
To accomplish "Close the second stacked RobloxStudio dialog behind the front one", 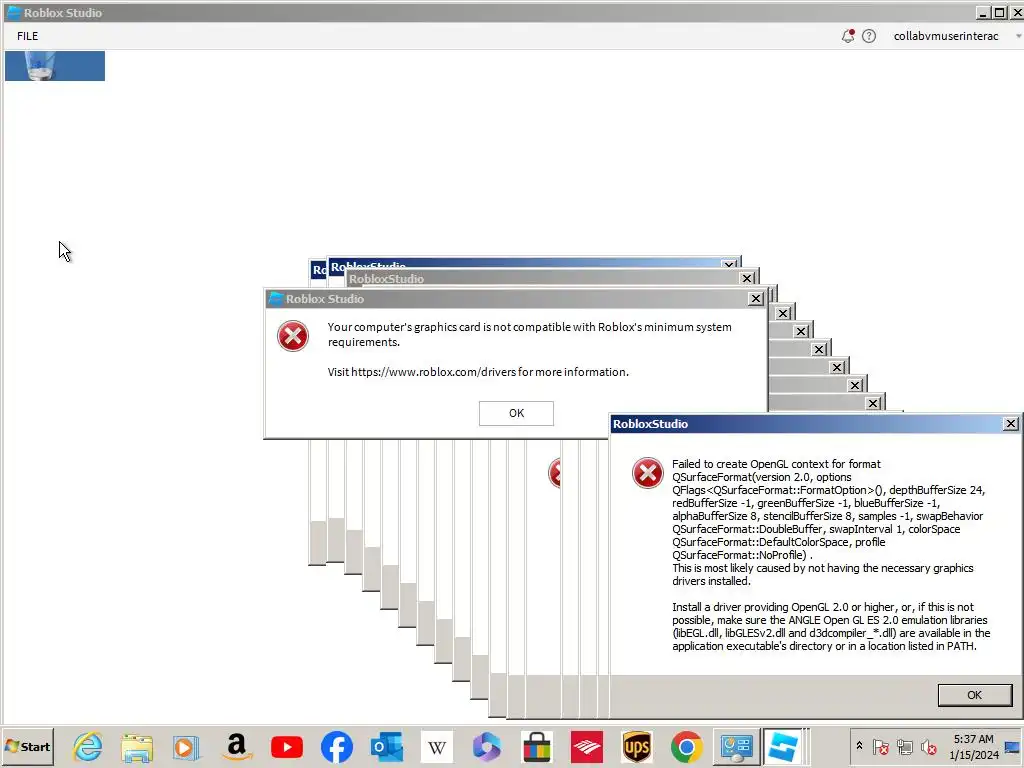I will click(747, 278).
